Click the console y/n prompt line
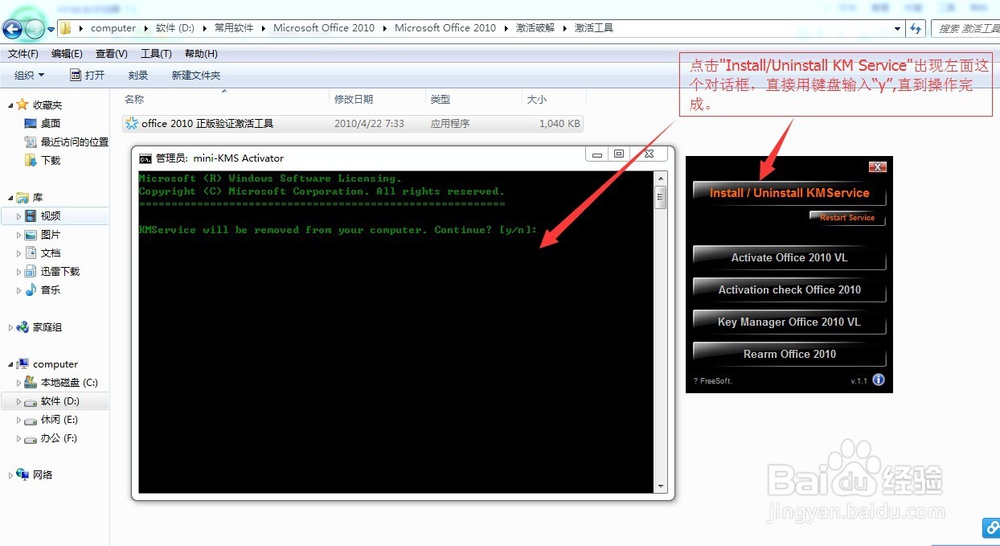The image size is (1000, 546). click(338, 230)
